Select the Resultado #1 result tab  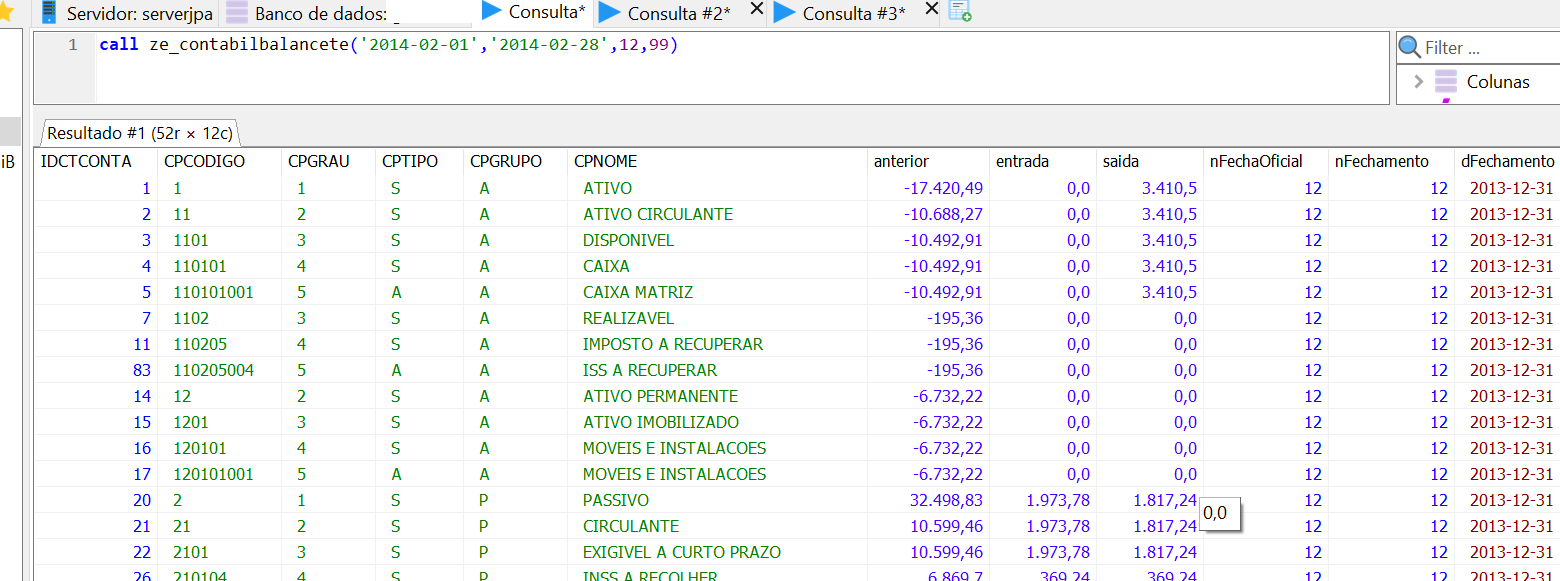coord(139,133)
